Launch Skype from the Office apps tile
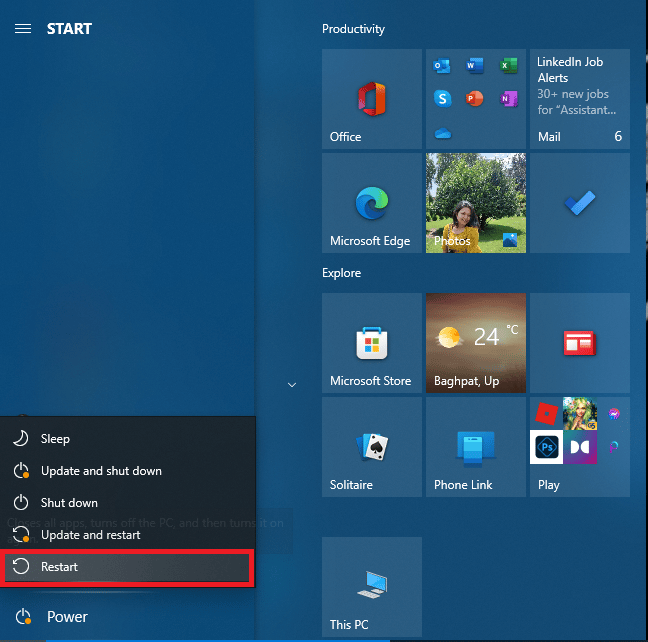The width and height of the screenshot is (648, 642). pyautogui.click(x=442, y=99)
